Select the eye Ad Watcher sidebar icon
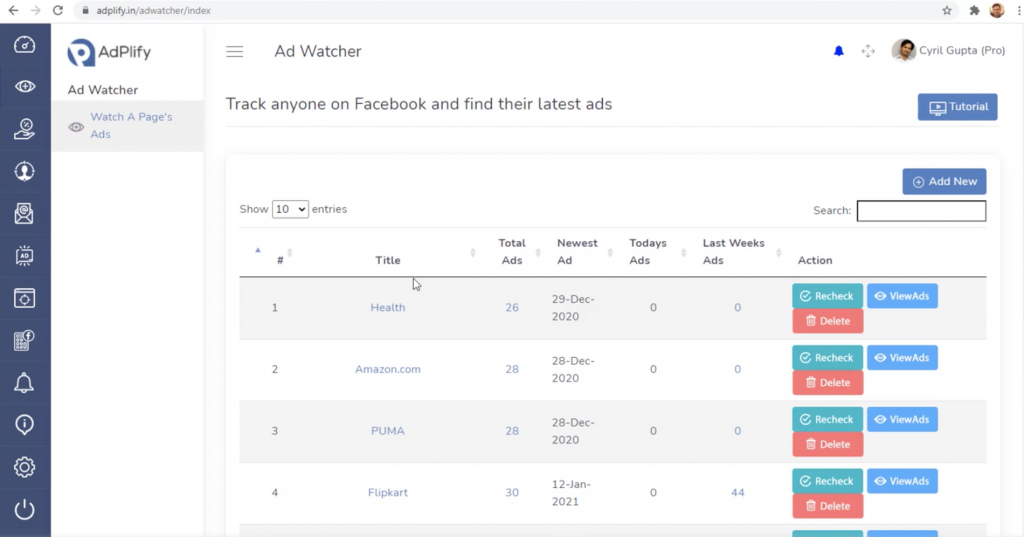The width and height of the screenshot is (1024, 537). point(25,86)
